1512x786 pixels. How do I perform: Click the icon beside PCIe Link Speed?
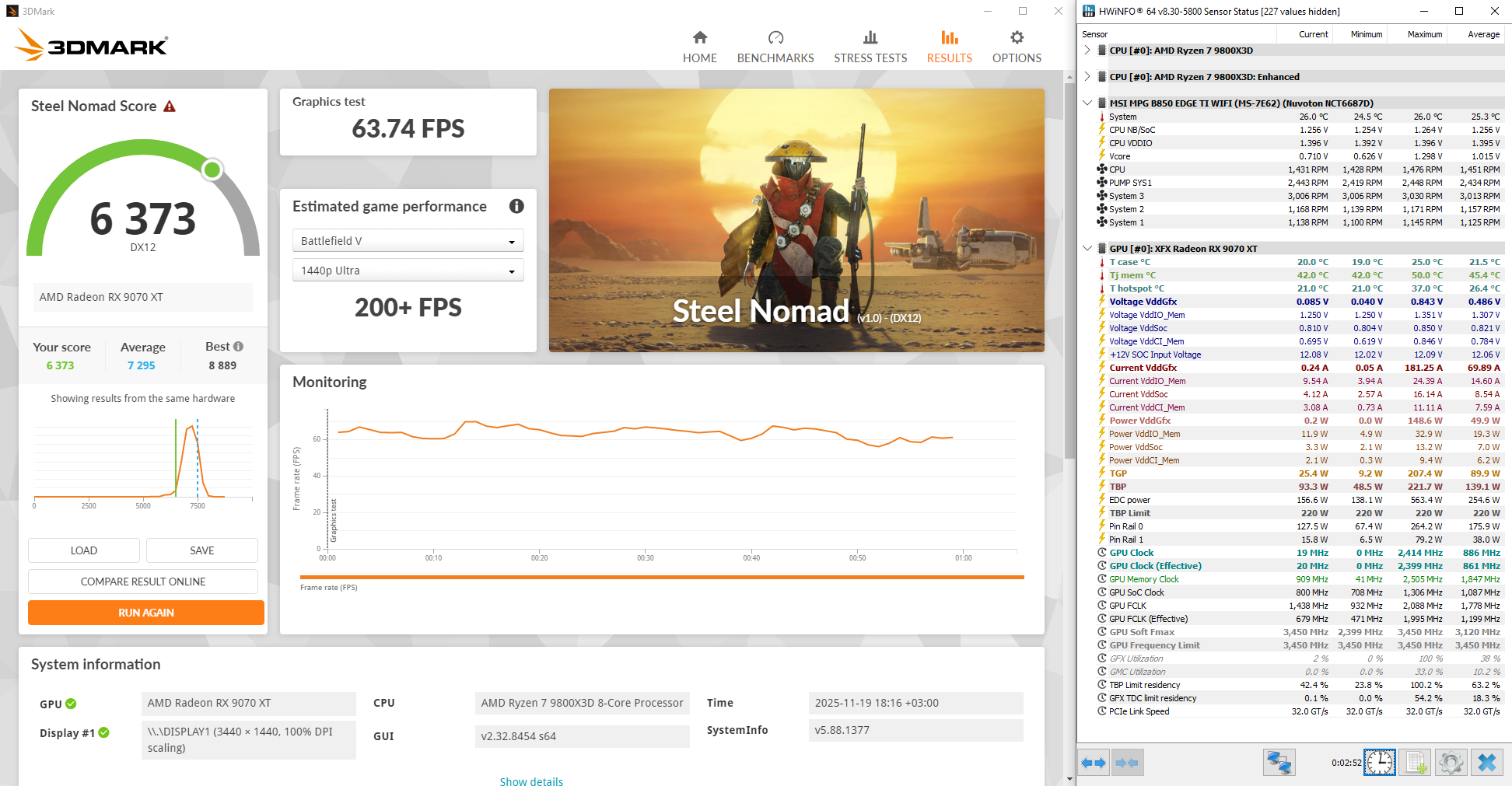click(1101, 711)
